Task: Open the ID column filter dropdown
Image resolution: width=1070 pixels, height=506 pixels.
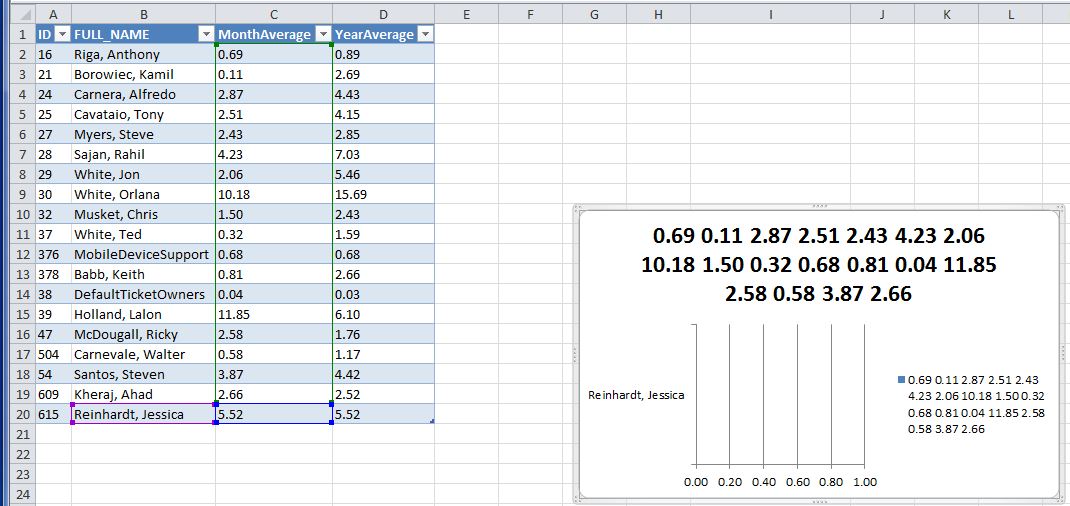Action: (x=62, y=35)
